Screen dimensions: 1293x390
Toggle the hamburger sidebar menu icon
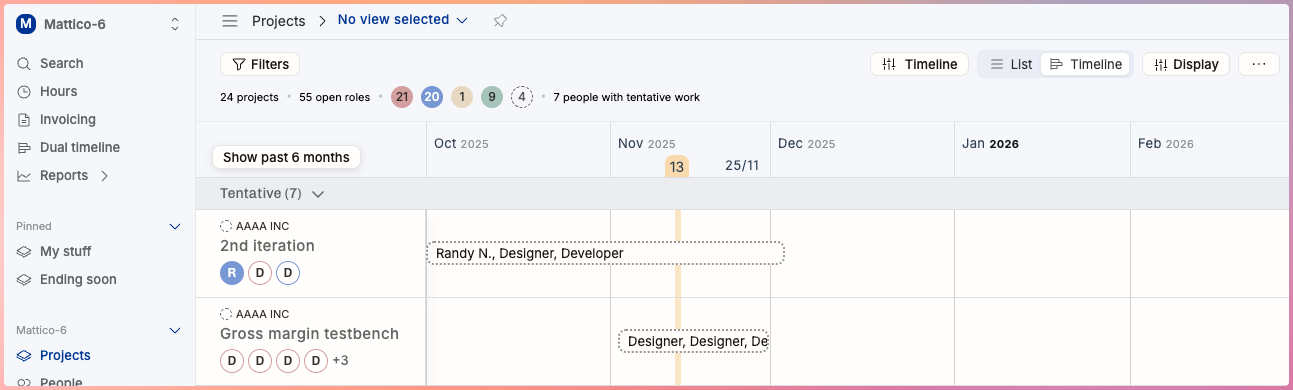[230, 20]
